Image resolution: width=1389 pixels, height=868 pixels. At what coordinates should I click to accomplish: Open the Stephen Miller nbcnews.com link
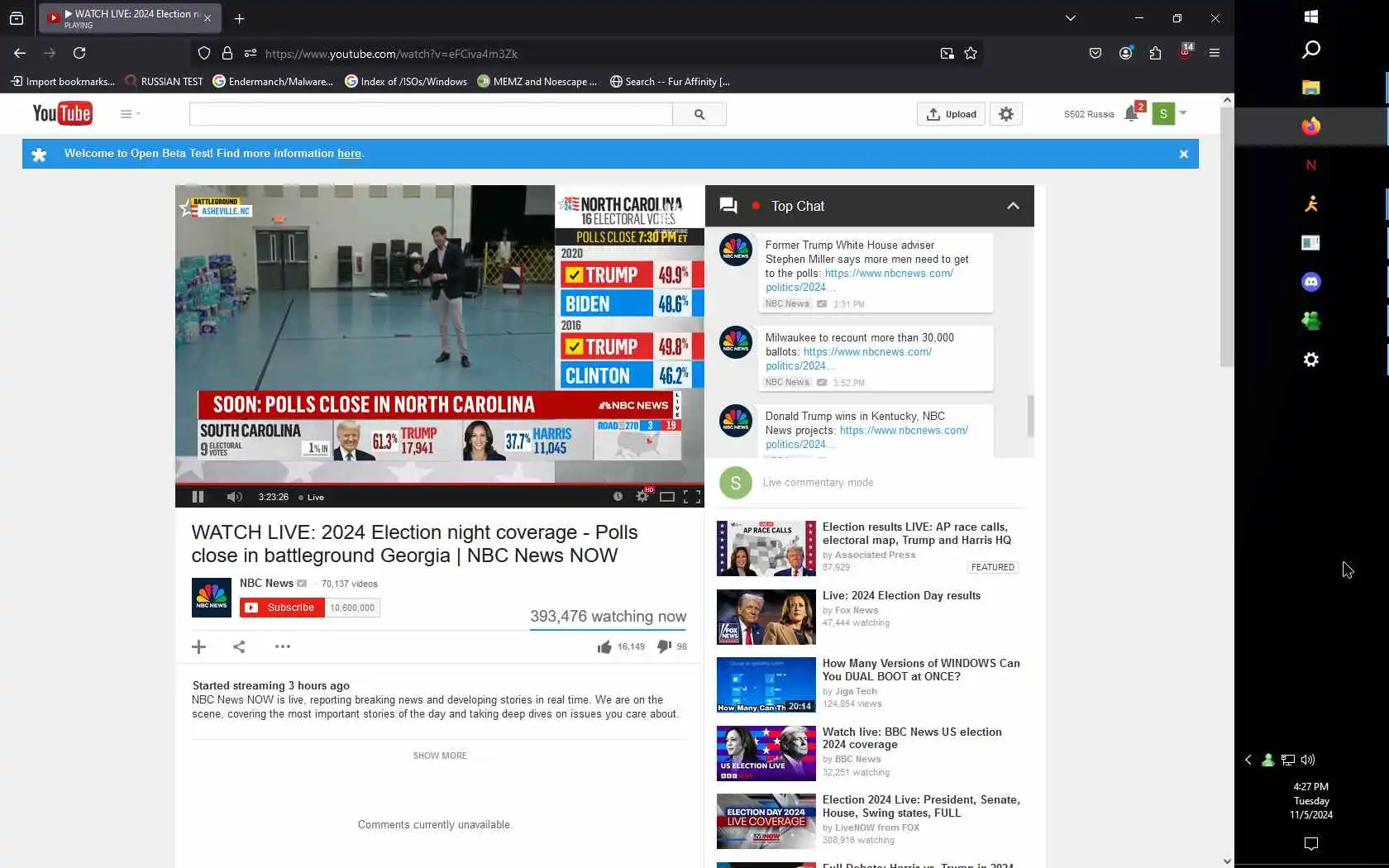859,280
